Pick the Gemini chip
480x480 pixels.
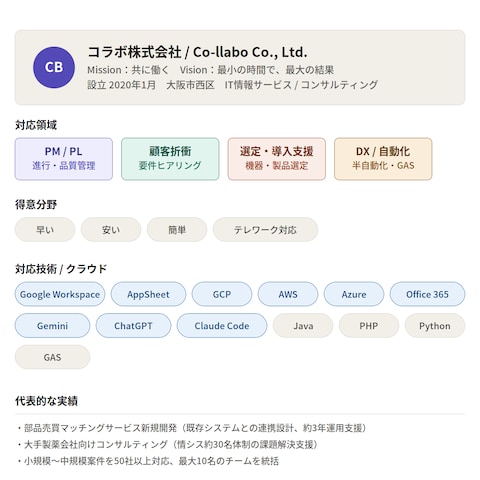coord(52,326)
